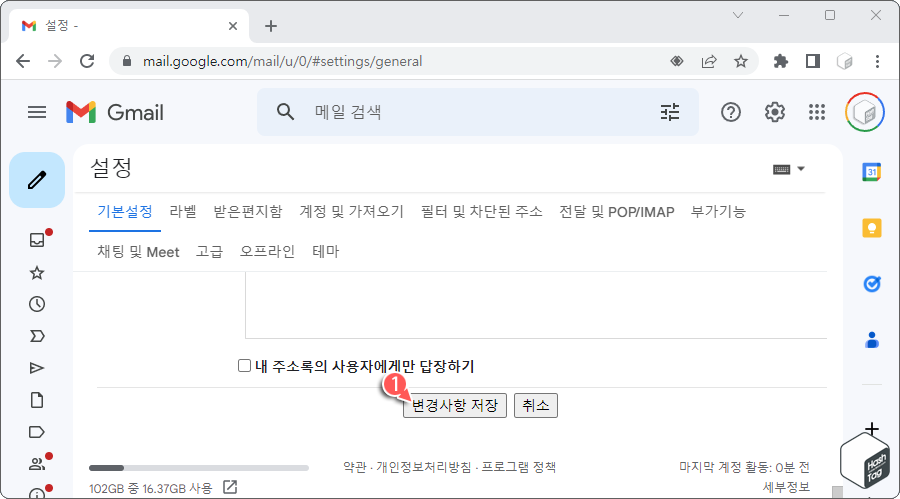Click 변경사항 저장 button
900x499 pixels.
pyautogui.click(x=455, y=405)
